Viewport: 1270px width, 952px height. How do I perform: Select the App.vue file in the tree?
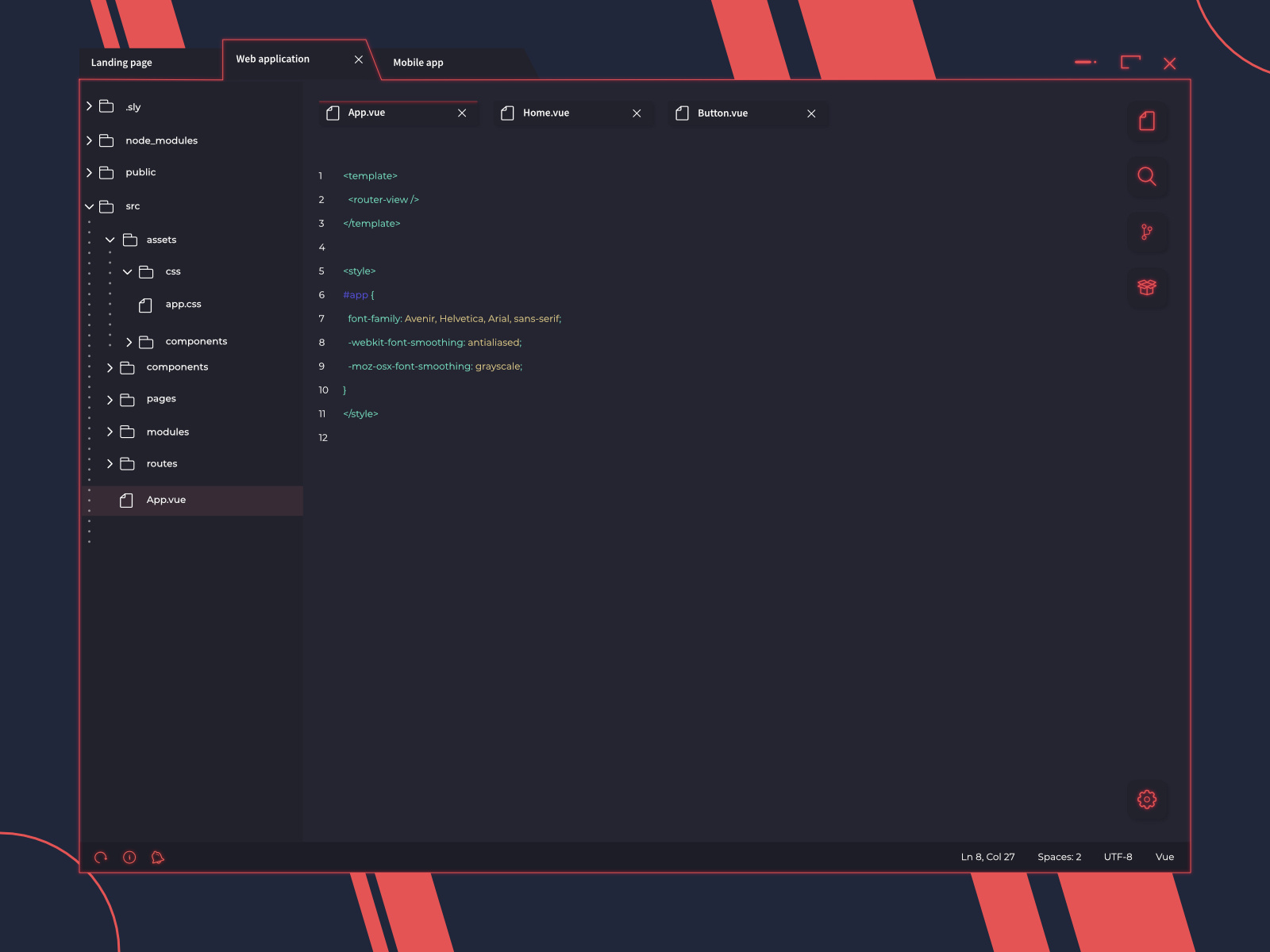click(166, 500)
